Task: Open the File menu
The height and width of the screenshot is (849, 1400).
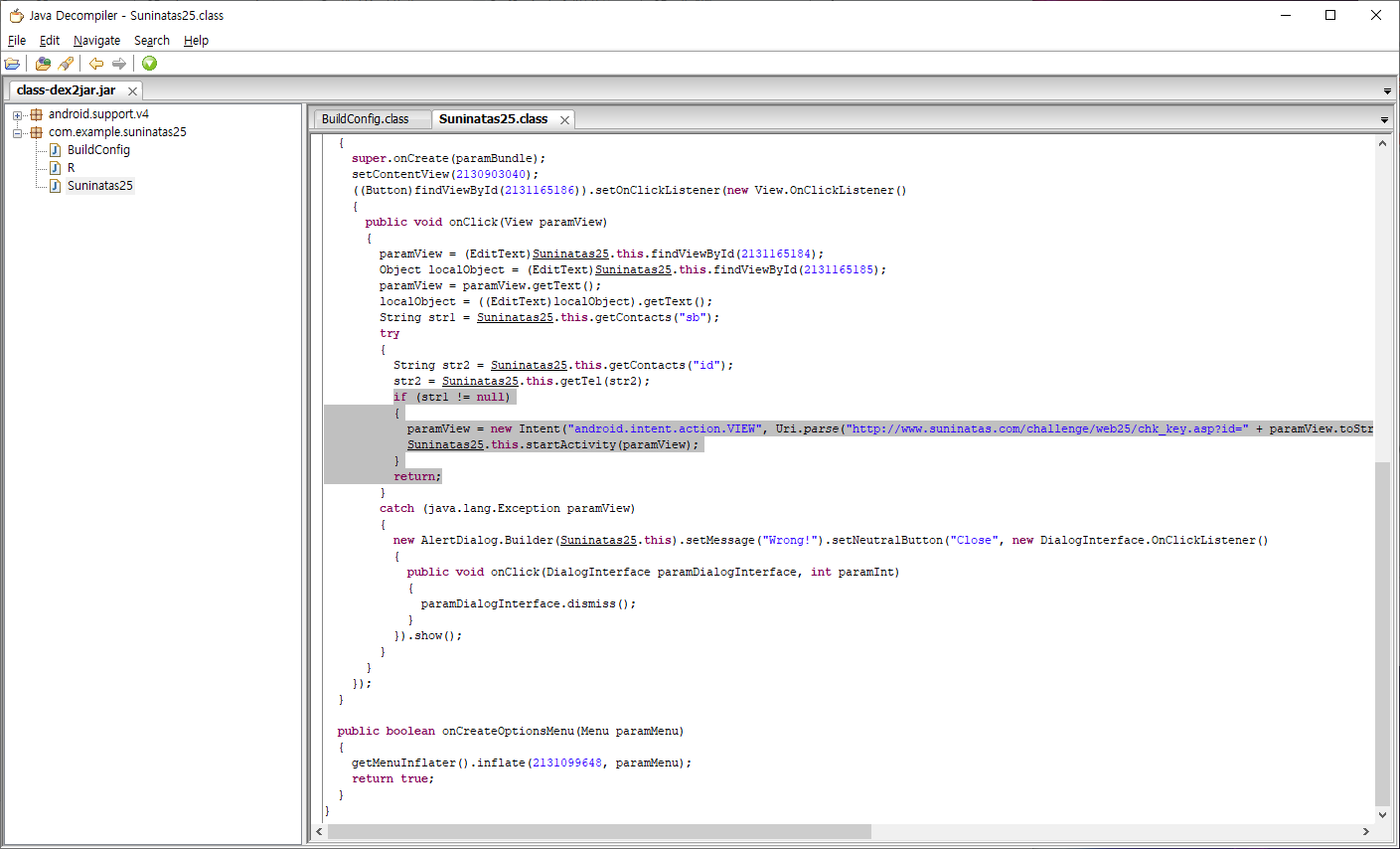Action: pyautogui.click(x=17, y=41)
